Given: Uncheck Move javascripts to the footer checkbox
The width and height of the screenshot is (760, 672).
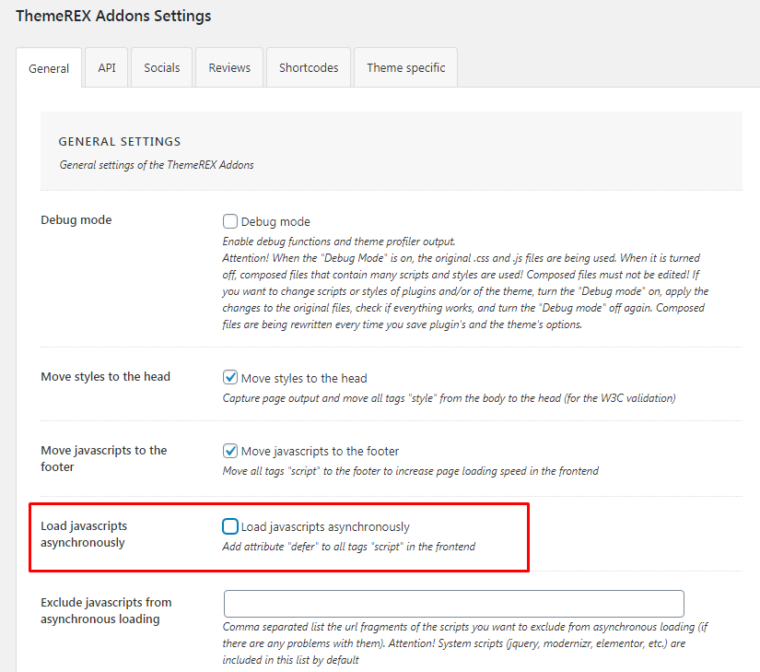Looking at the screenshot, I should (x=230, y=451).
